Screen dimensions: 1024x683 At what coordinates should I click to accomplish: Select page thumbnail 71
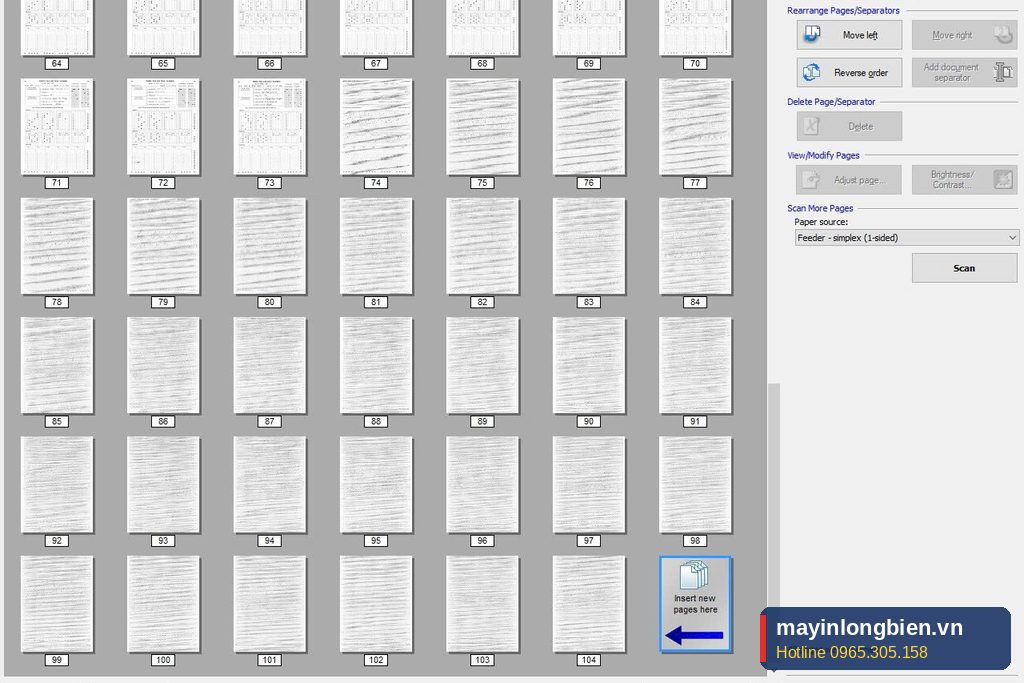click(57, 127)
